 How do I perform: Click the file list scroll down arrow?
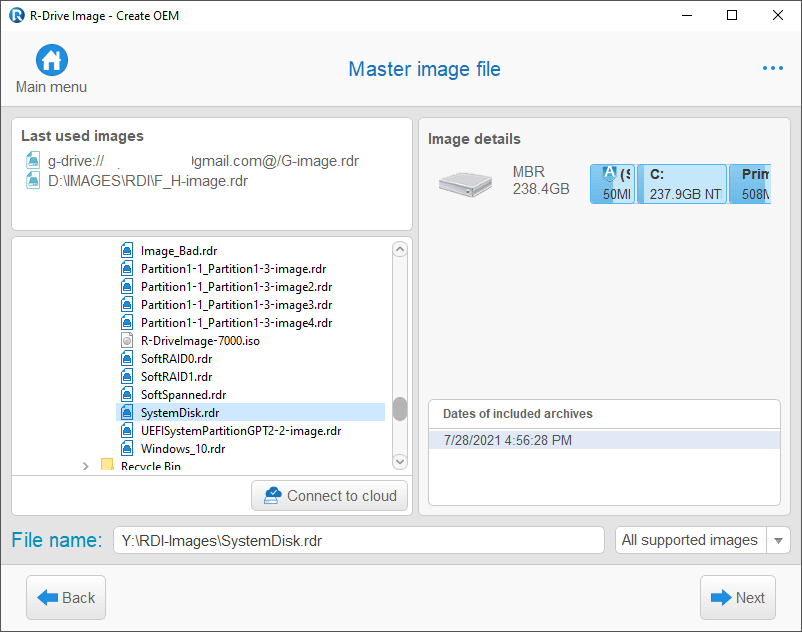pyautogui.click(x=400, y=461)
